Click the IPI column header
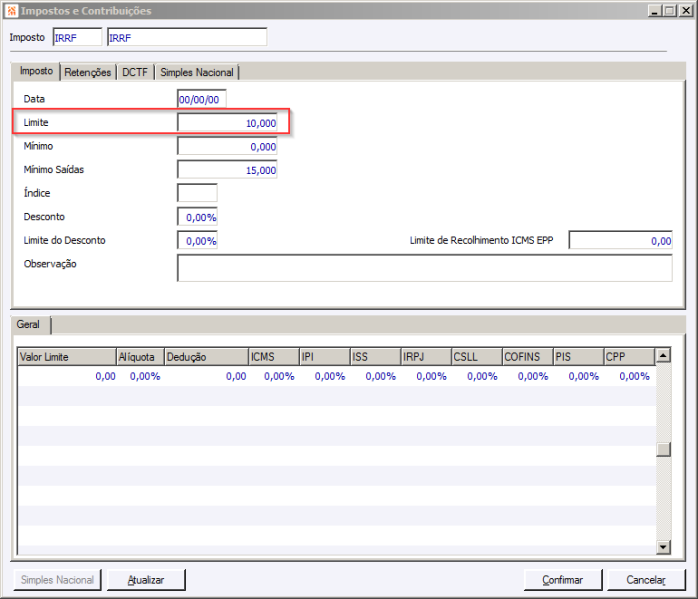 pos(325,357)
